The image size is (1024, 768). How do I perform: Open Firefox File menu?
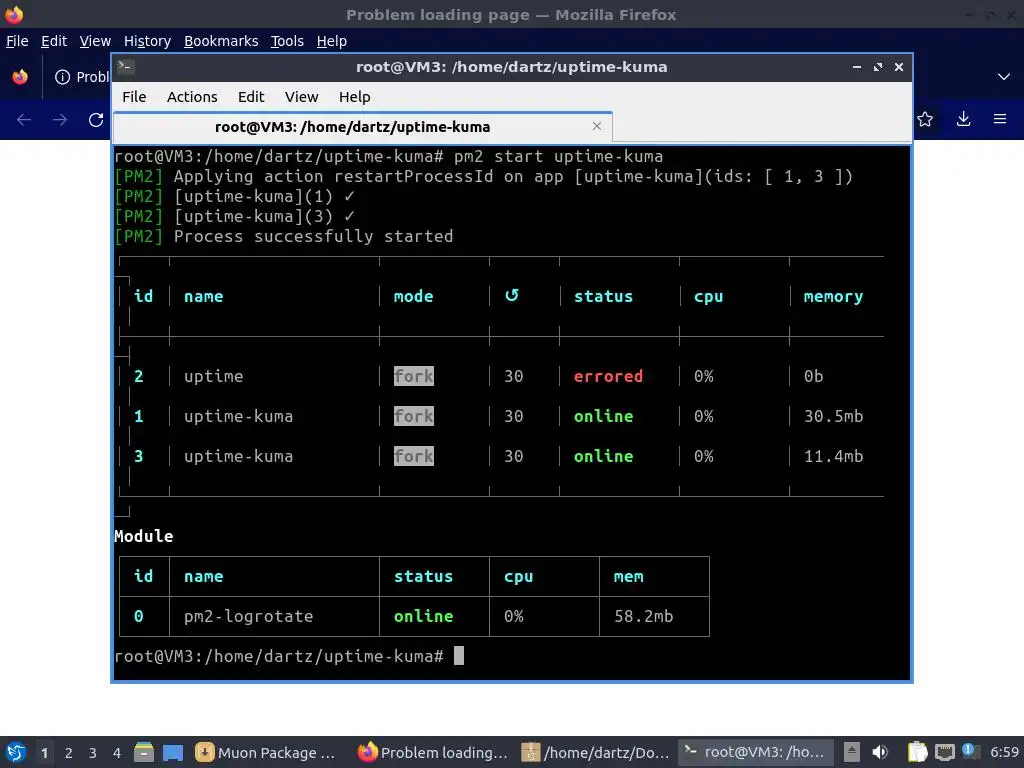(17, 41)
